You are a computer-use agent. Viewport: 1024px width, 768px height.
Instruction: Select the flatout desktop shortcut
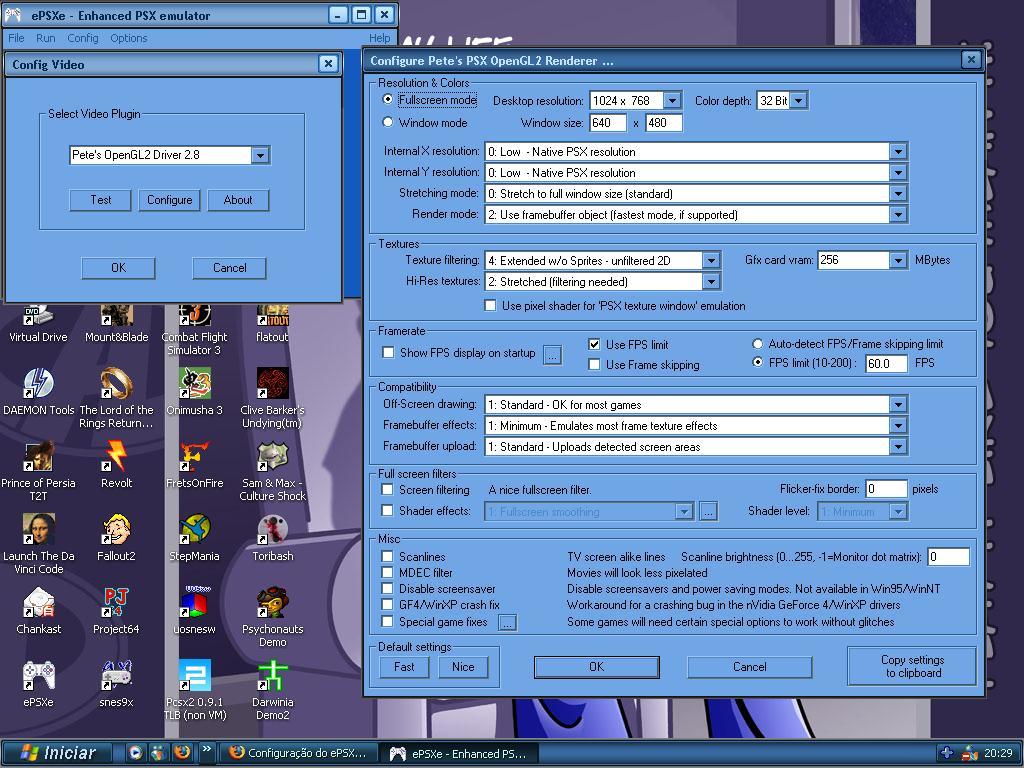point(272,324)
